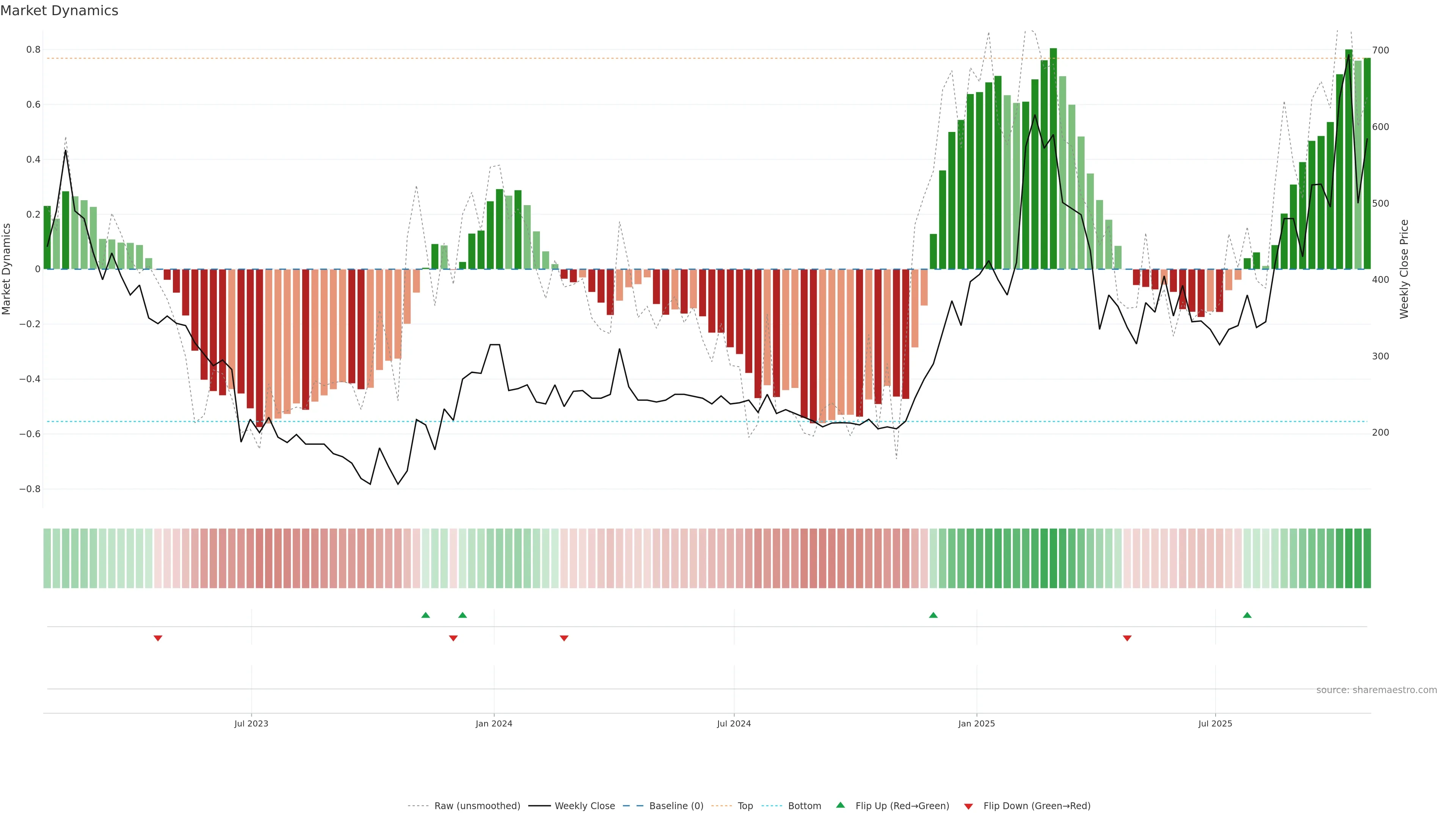
Task: Hide the Bottom threshold line via the legend
Action: pos(804,806)
